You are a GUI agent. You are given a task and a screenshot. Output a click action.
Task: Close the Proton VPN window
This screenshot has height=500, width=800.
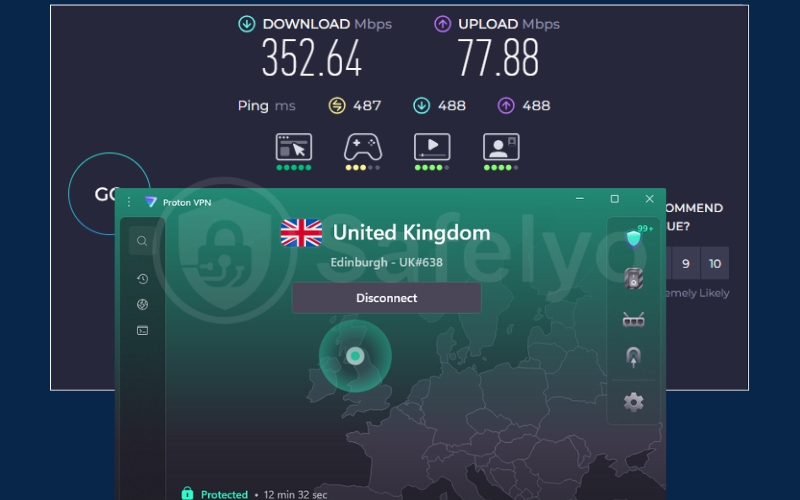click(x=649, y=198)
